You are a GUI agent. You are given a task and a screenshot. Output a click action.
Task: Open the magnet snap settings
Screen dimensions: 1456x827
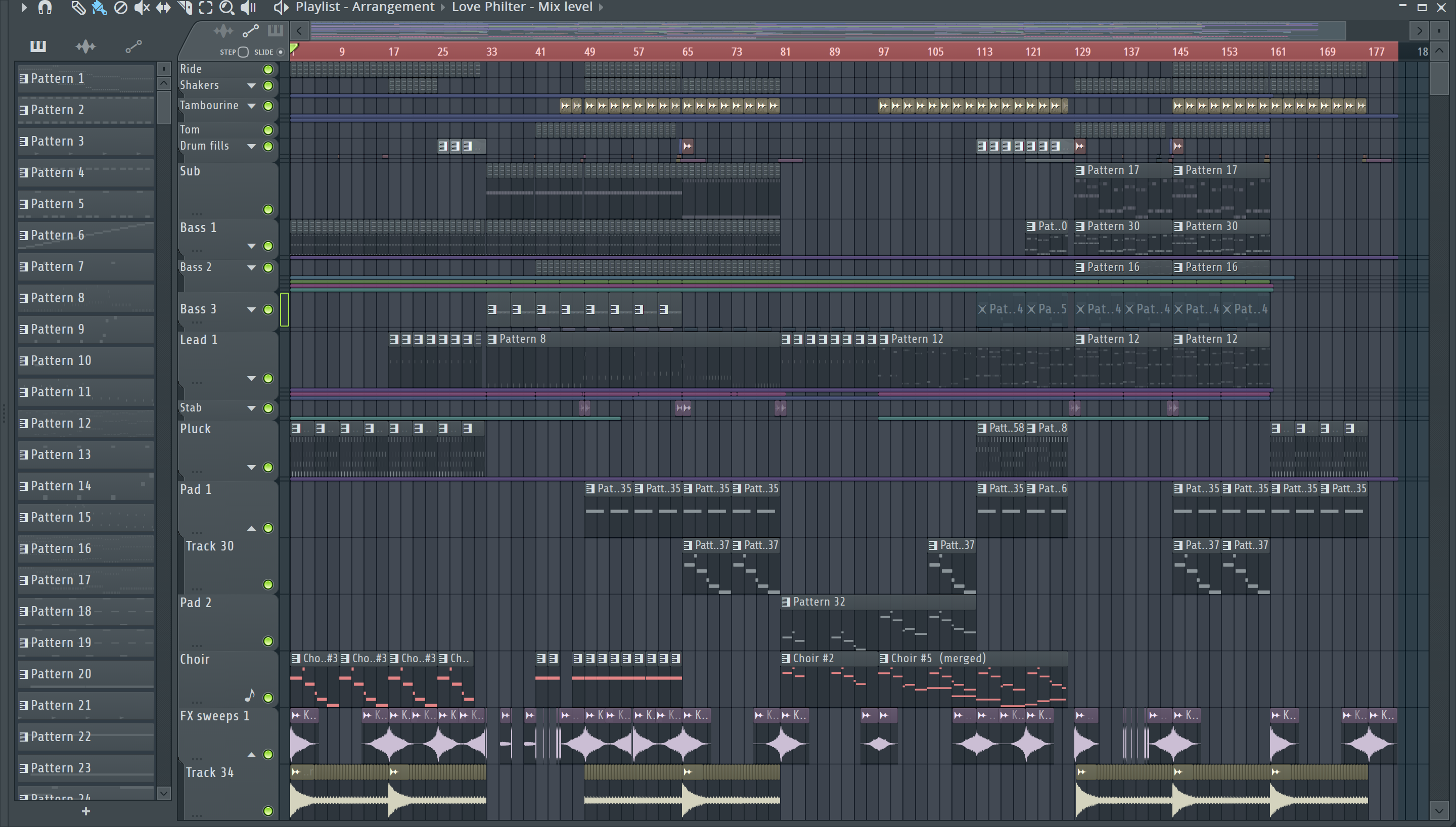(x=45, y=8)
